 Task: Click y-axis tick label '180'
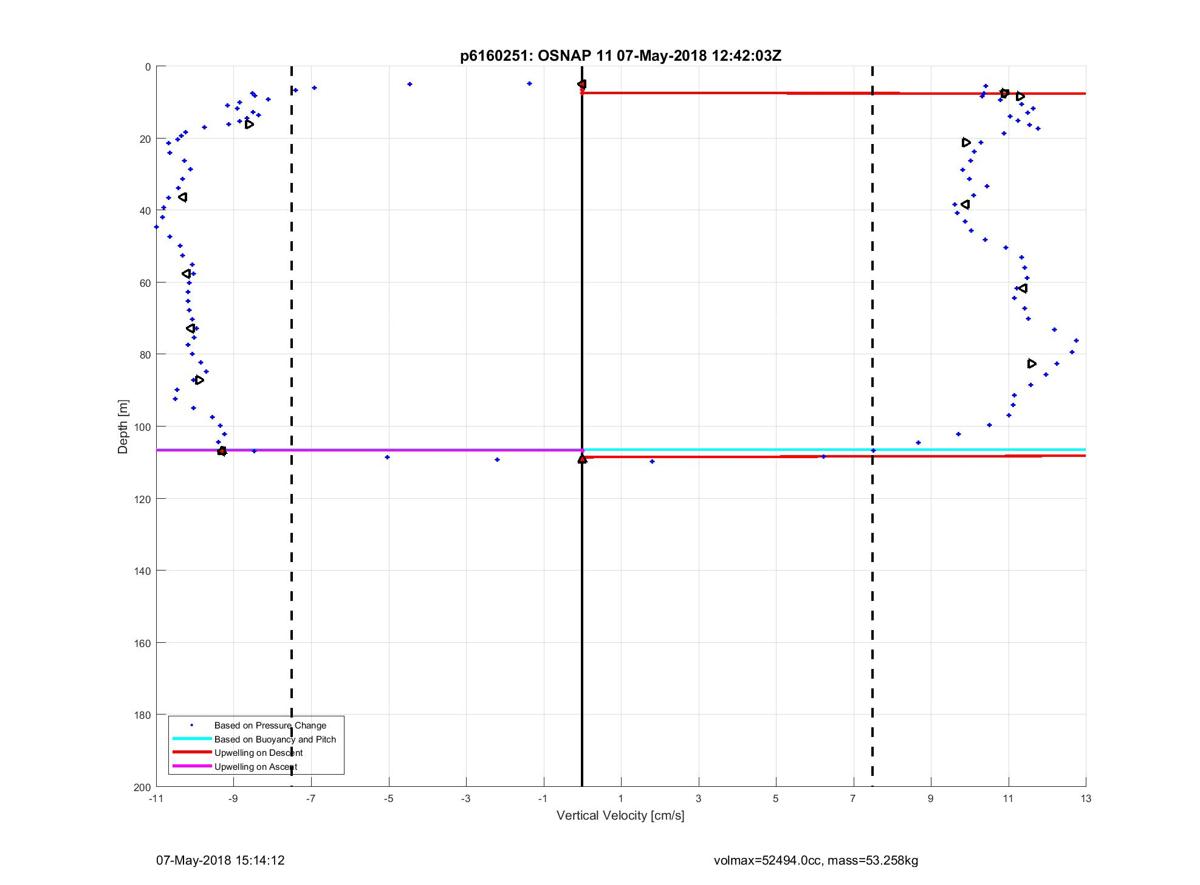tap(141, 715)
